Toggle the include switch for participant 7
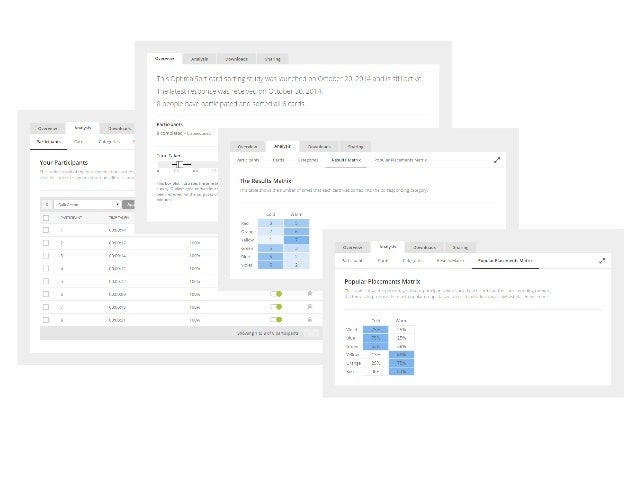The image size is (638, 479). [276, 307]
